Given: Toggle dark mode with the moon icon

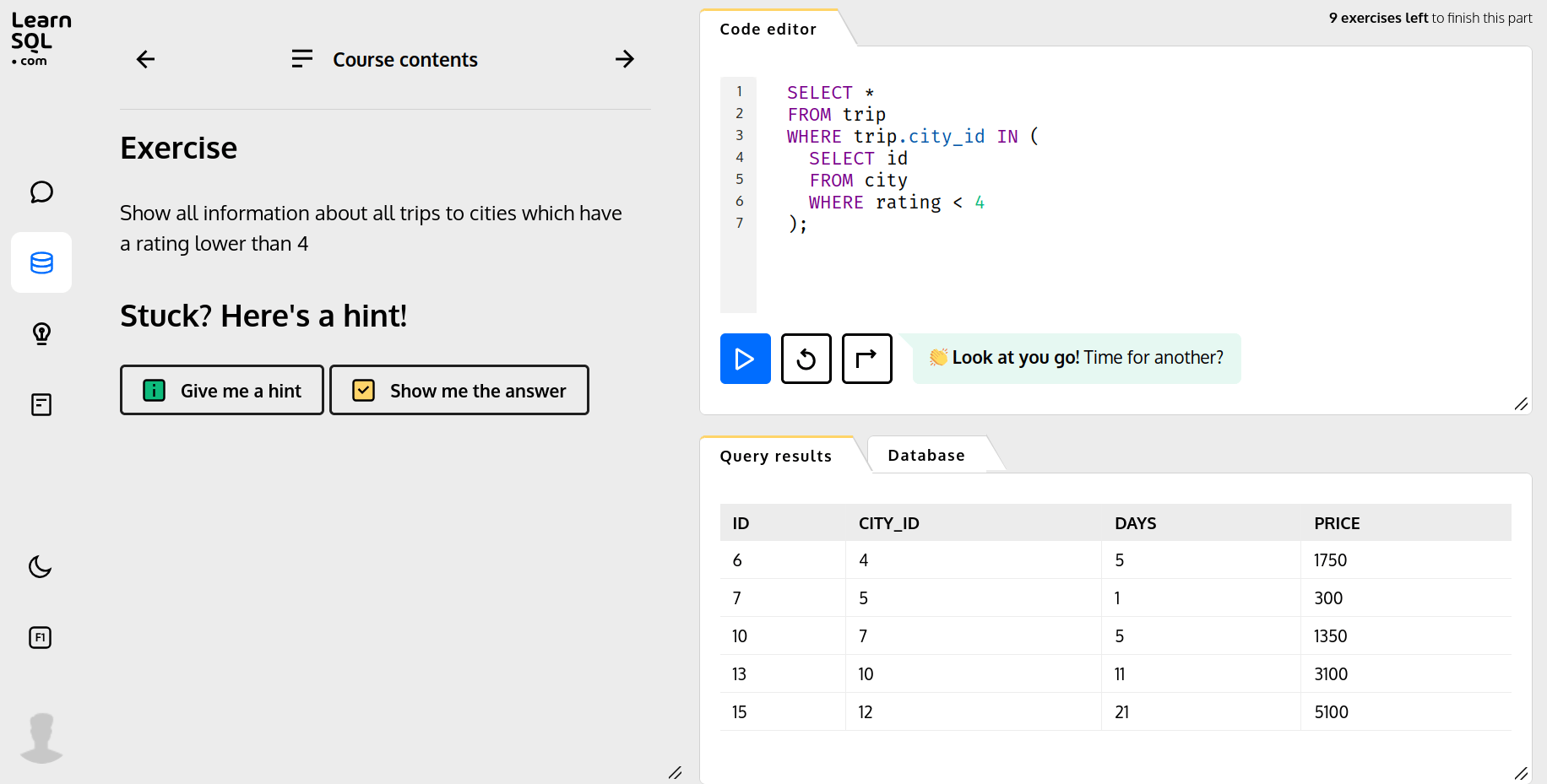Looking at the screenshot, I should coord(41,566).
